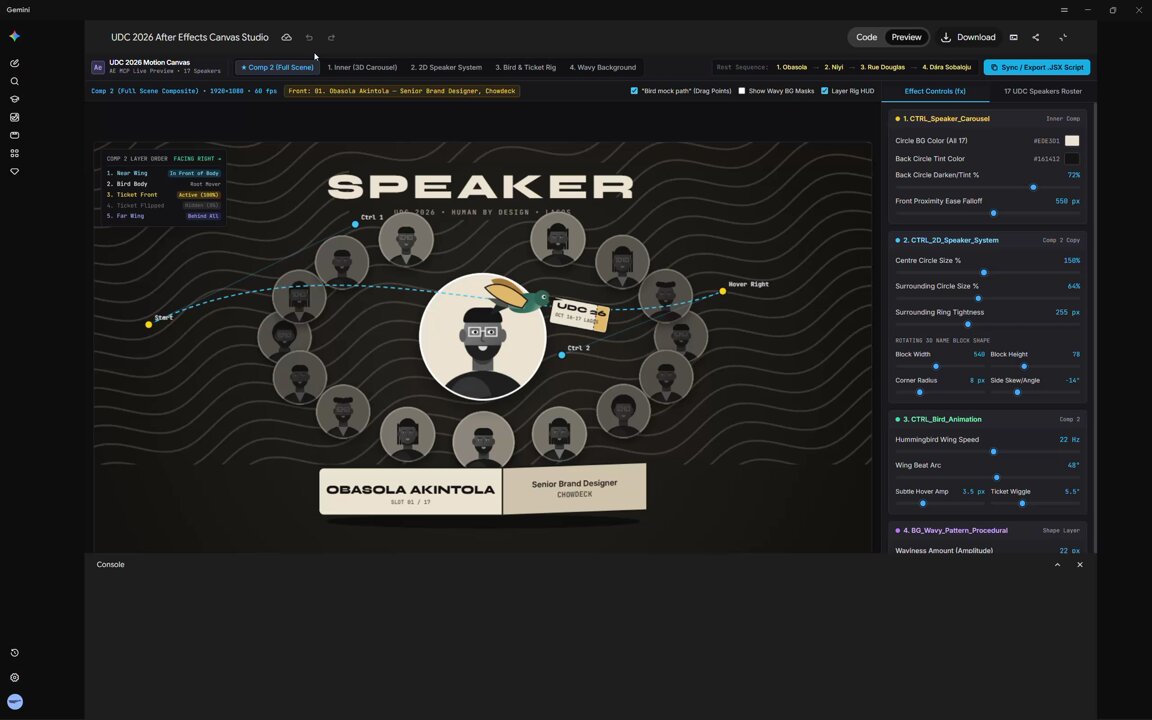The height and width of the screenshot is (720, 1152).
Task: Open Back Circle Tint Color swatch
Action: point(1072,159)
